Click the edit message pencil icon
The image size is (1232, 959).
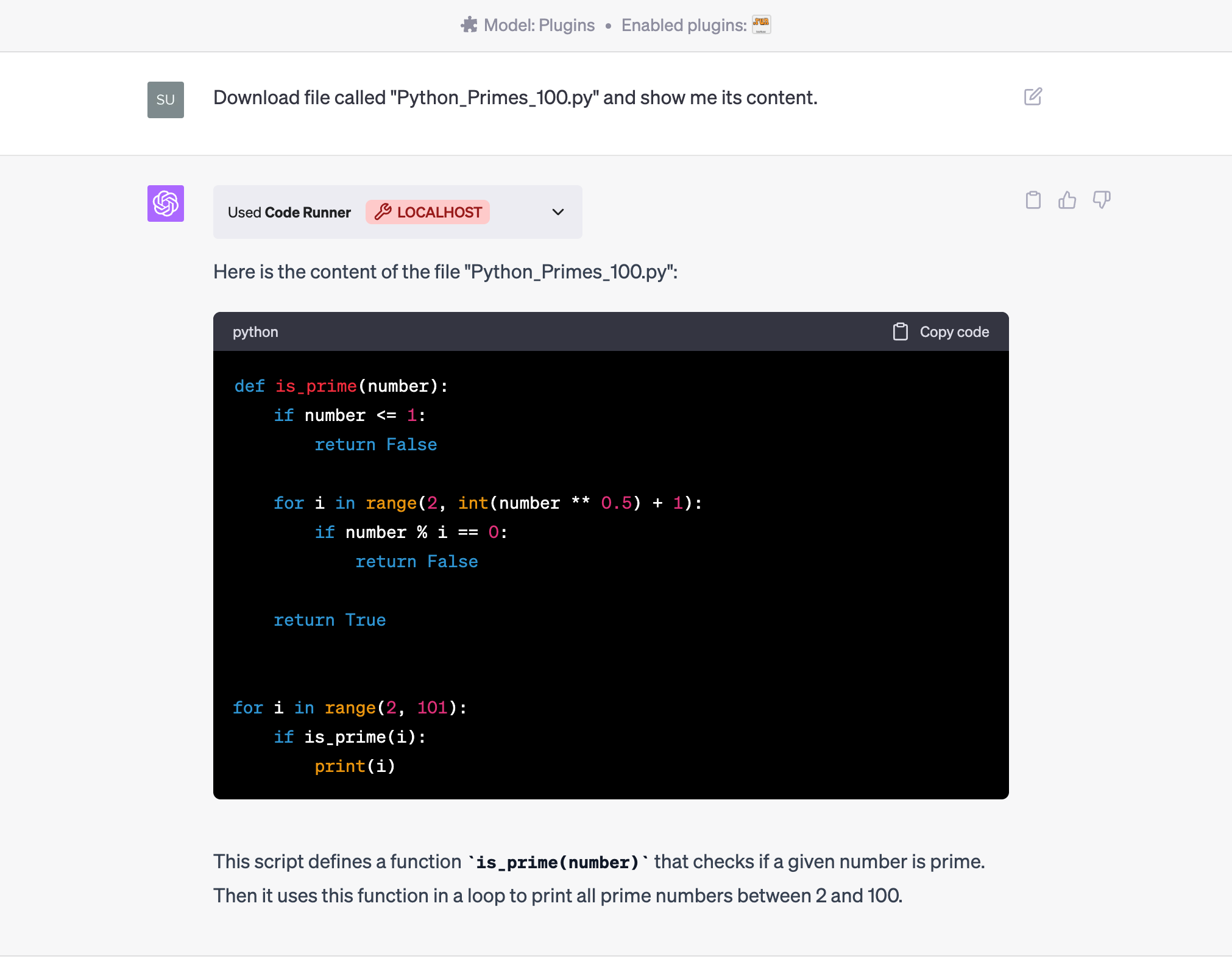(x=1033, y=97)
